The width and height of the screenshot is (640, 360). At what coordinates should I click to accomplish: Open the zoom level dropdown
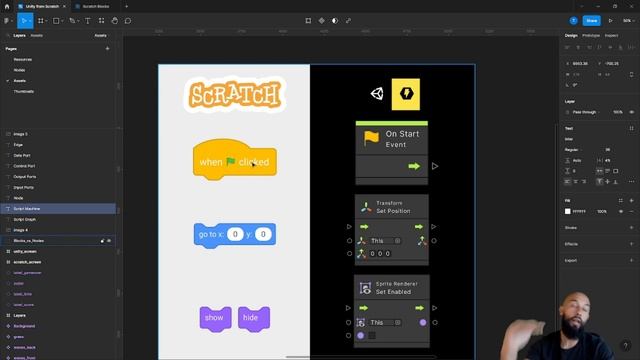pyautogui.click(x=629, y=21)
